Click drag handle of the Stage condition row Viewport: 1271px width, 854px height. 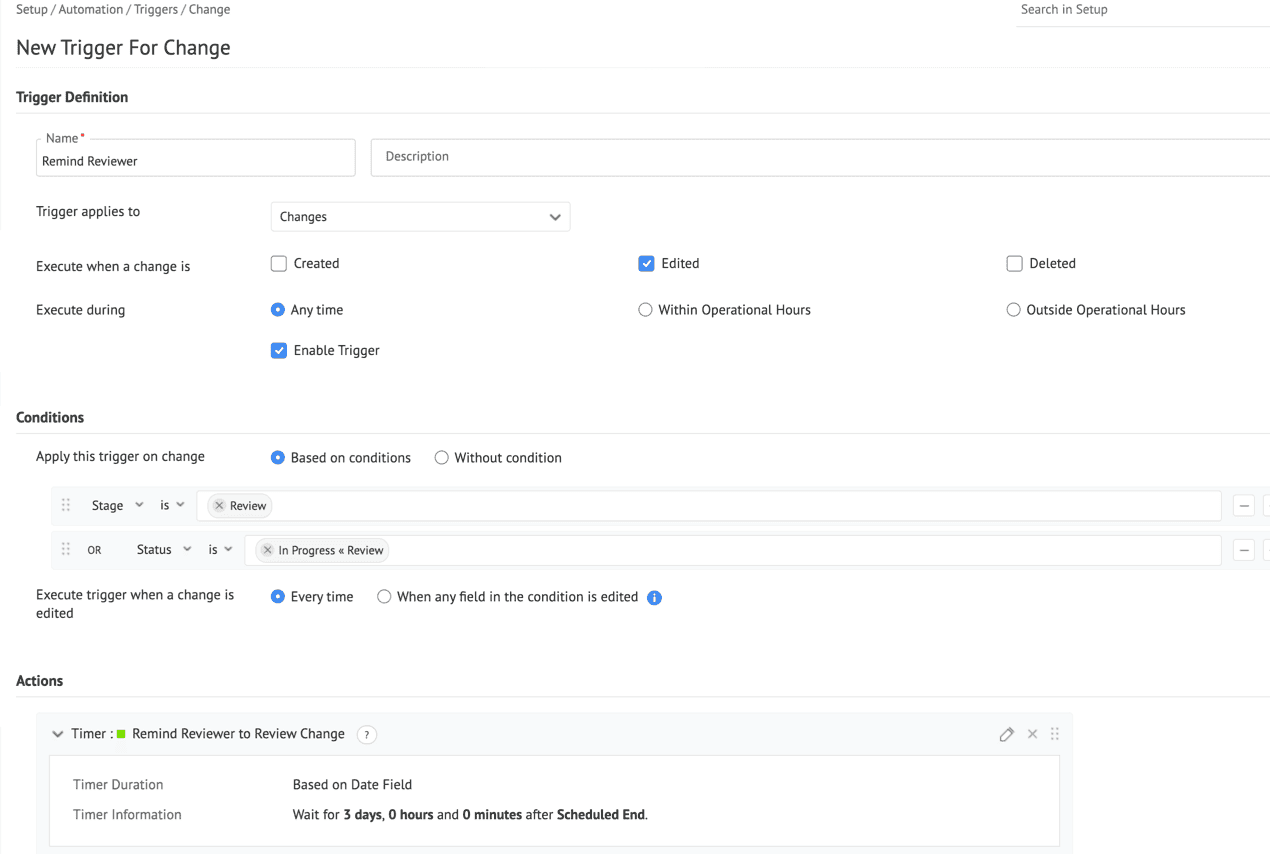(x=66, y=506)
